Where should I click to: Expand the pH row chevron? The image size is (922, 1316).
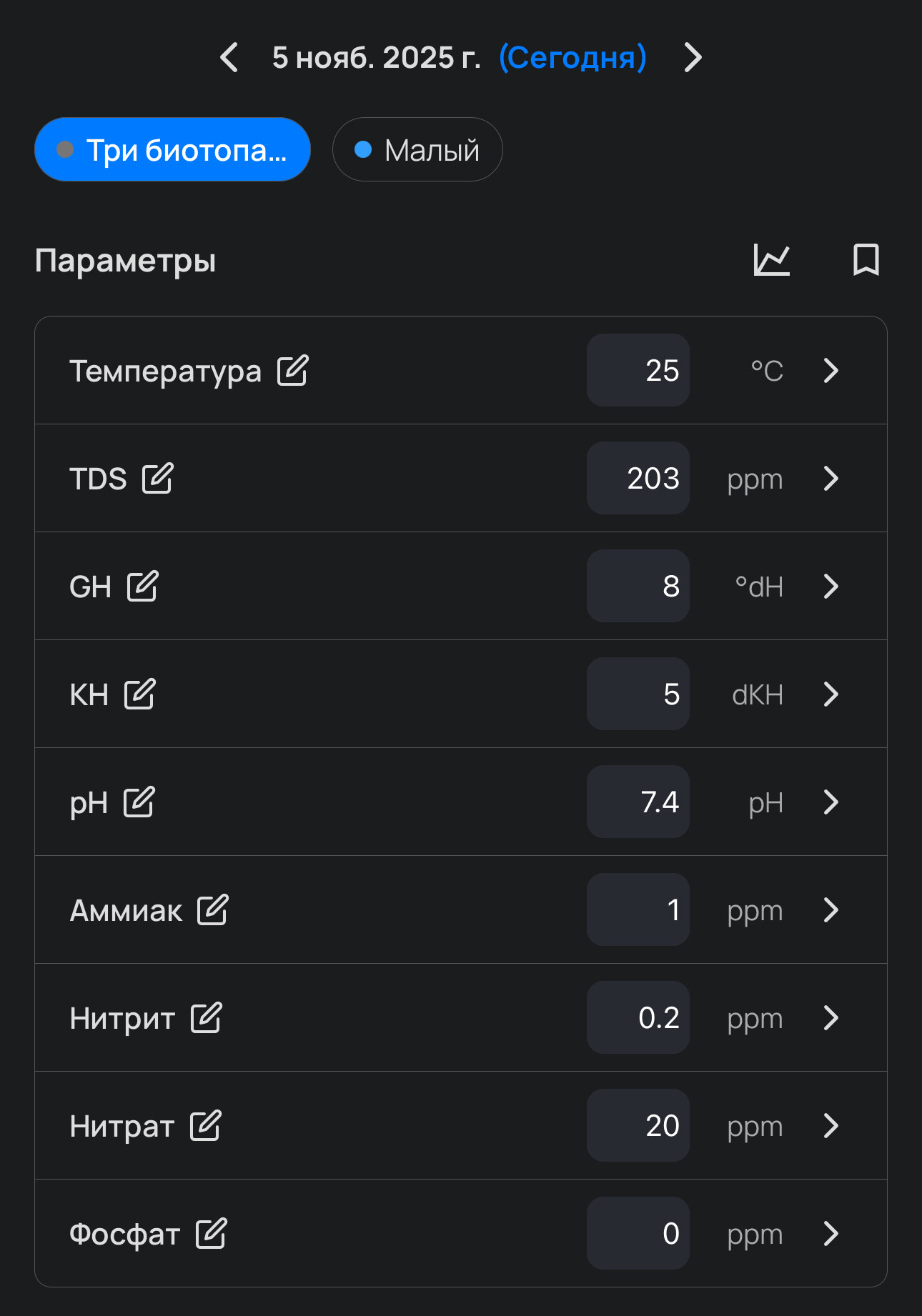coord(831,802)
